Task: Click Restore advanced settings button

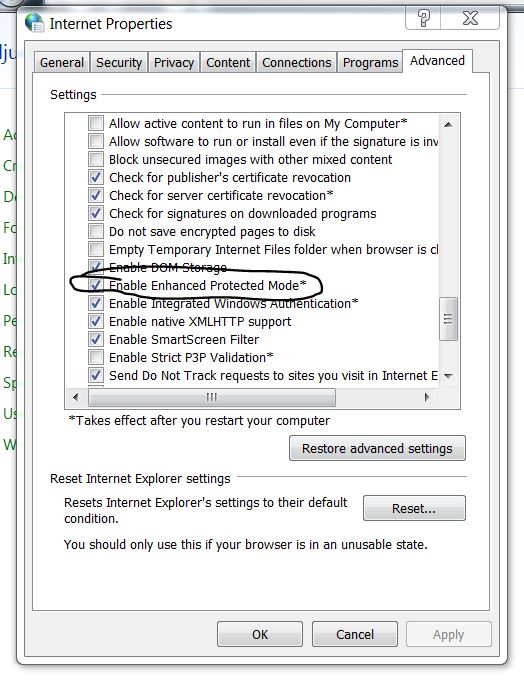Action: (377, 448)
